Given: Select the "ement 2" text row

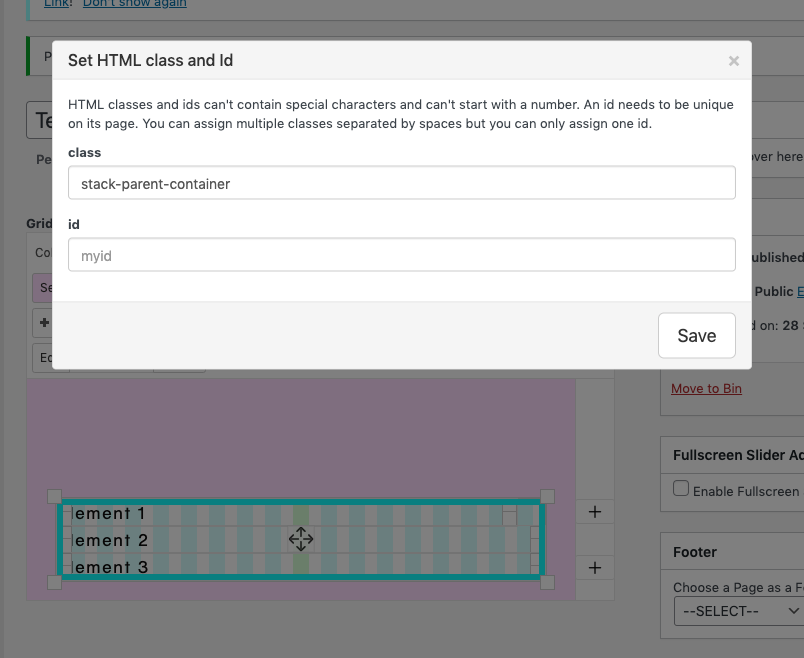Looking at the screenshot, I should pos(110,541).
